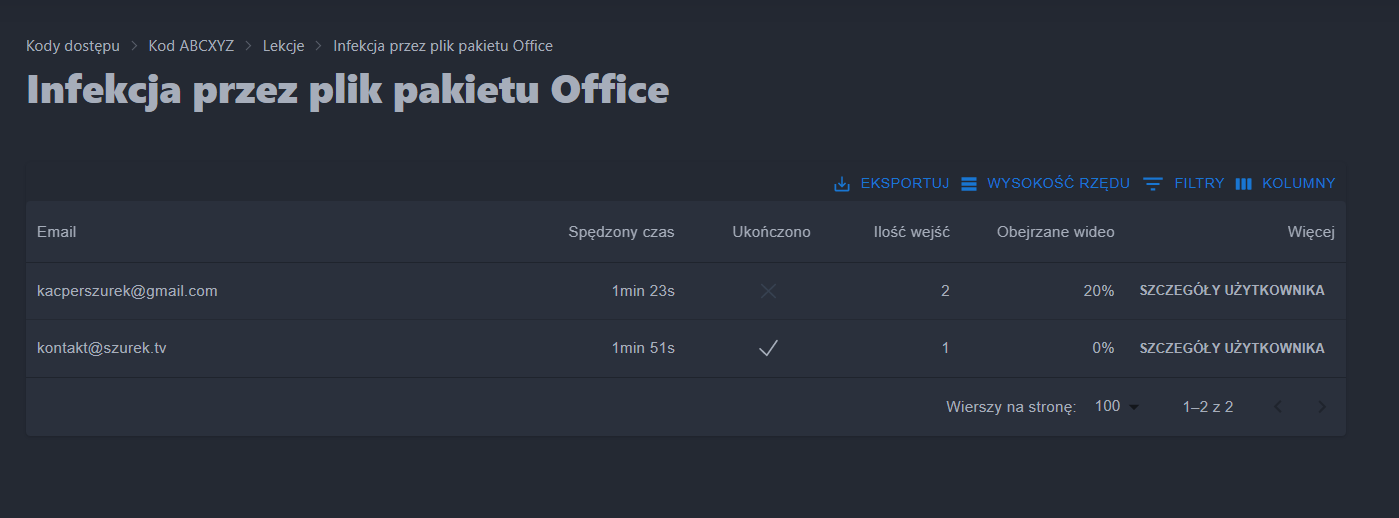Click the Wysokość rzędu density icon
This screenshot has height=518, width=1399.
(x=968, y=184)
